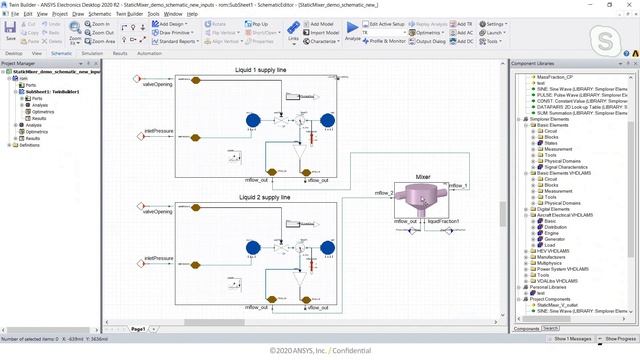Click the Zoom Out tool
This screenshot has height=360, width=640.
pos(99,33)
